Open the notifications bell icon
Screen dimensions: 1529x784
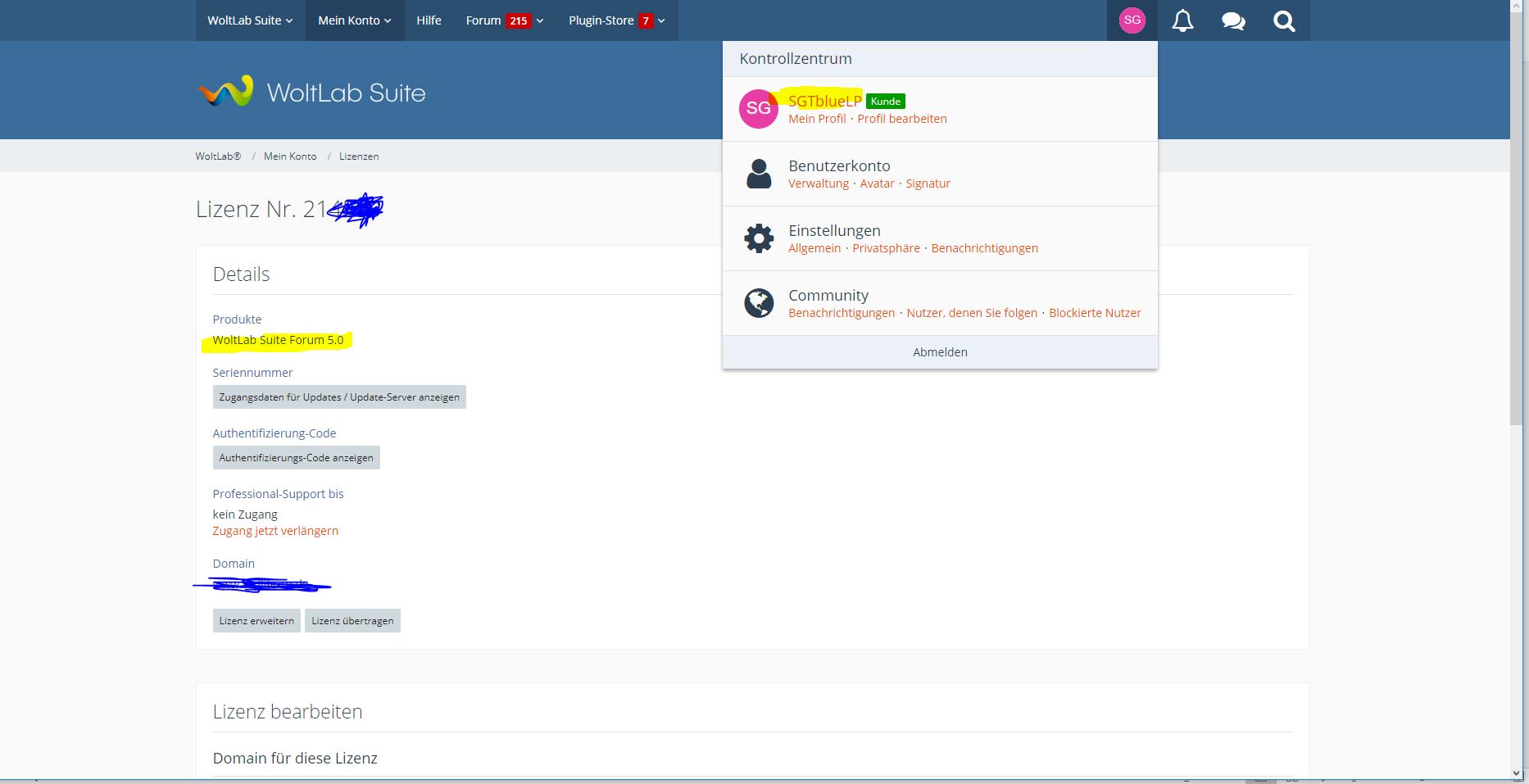(x=1182, y=20)
